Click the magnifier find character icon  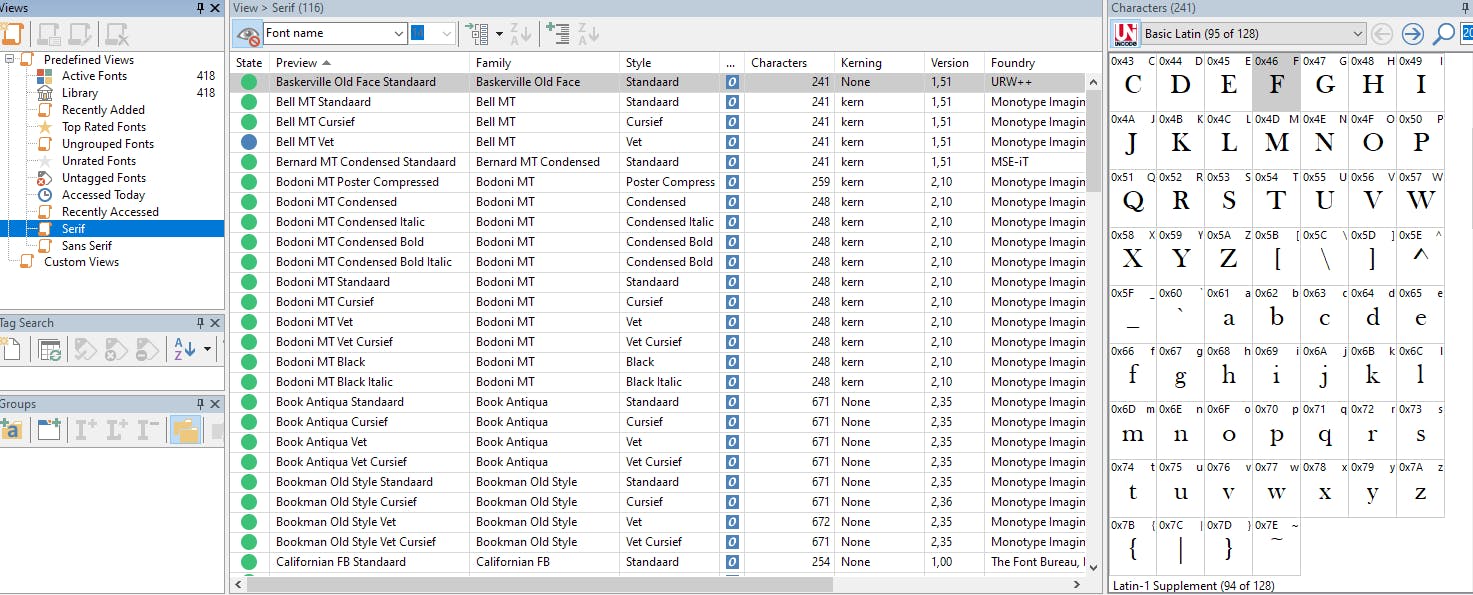pyautogui.click(x=1443, y=34)
